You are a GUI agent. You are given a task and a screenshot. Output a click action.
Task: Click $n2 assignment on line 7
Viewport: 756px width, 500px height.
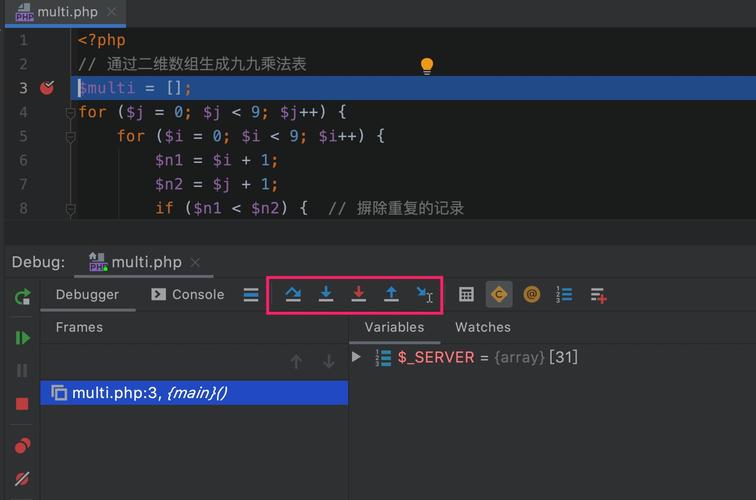[216, 184]
